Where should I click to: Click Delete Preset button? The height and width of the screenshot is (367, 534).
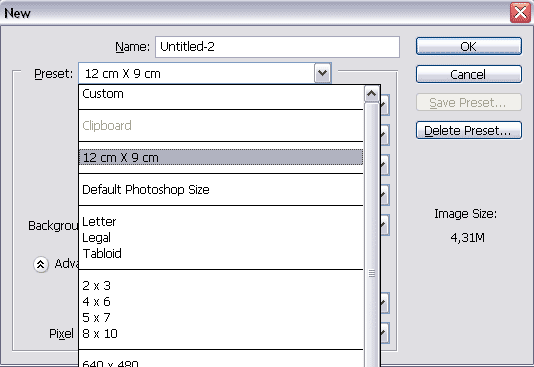469,130
